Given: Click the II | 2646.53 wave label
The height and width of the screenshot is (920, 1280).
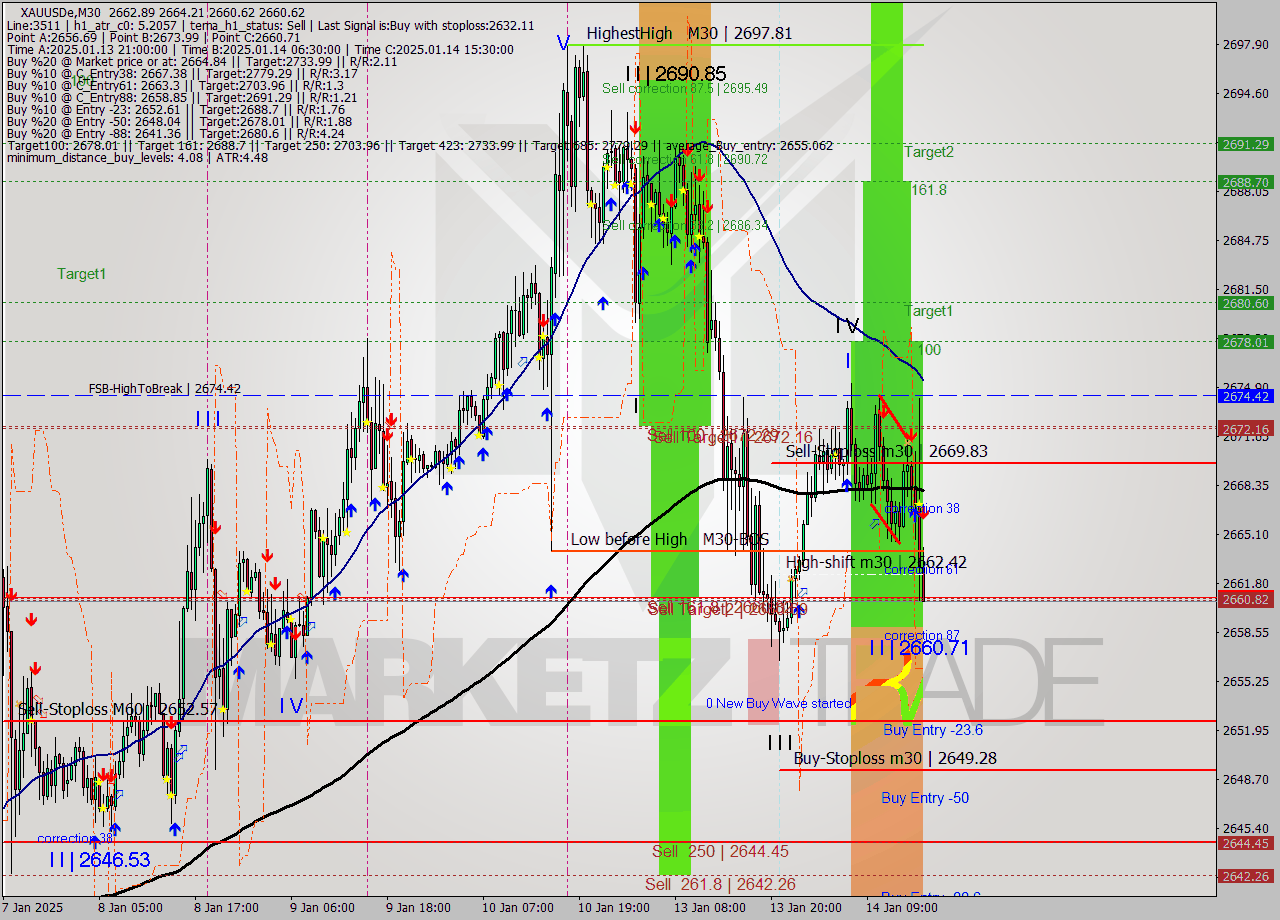Looking at the screenshot, I should pos(100,859).
